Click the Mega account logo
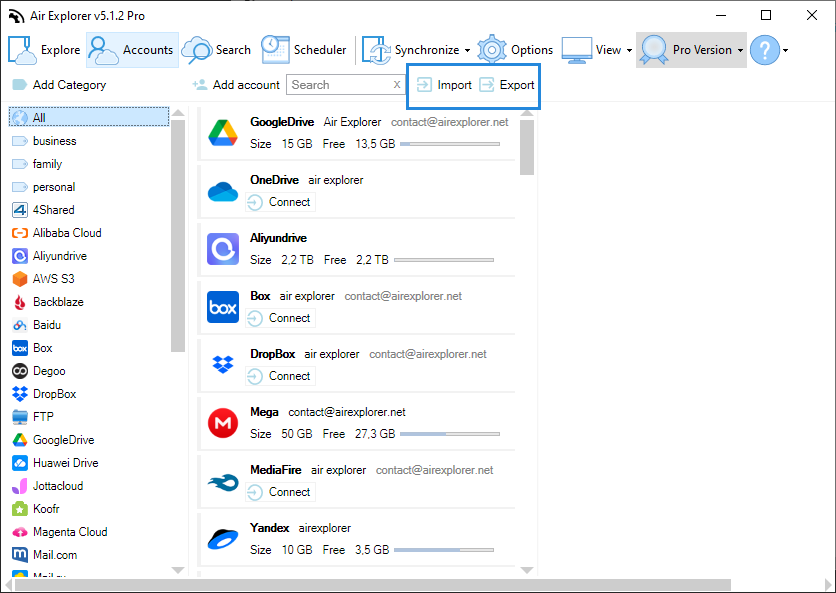The width and height of the screenshot is (836, 593). 223,423
